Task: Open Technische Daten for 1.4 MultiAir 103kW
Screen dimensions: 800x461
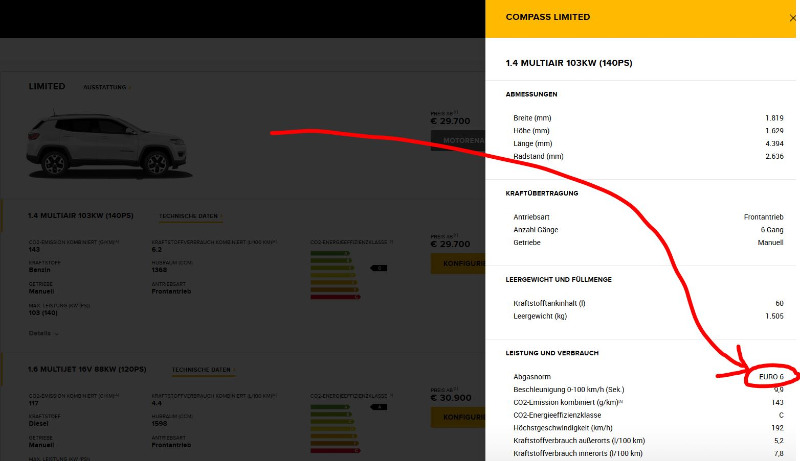Action: click(x=191, y=216)
